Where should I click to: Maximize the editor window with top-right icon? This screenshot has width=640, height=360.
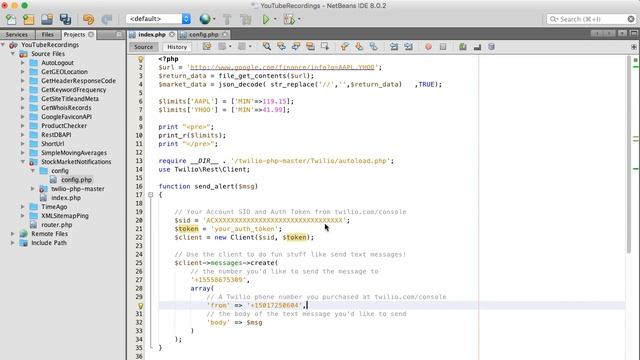pyautogui.click(x=633, y=33)
